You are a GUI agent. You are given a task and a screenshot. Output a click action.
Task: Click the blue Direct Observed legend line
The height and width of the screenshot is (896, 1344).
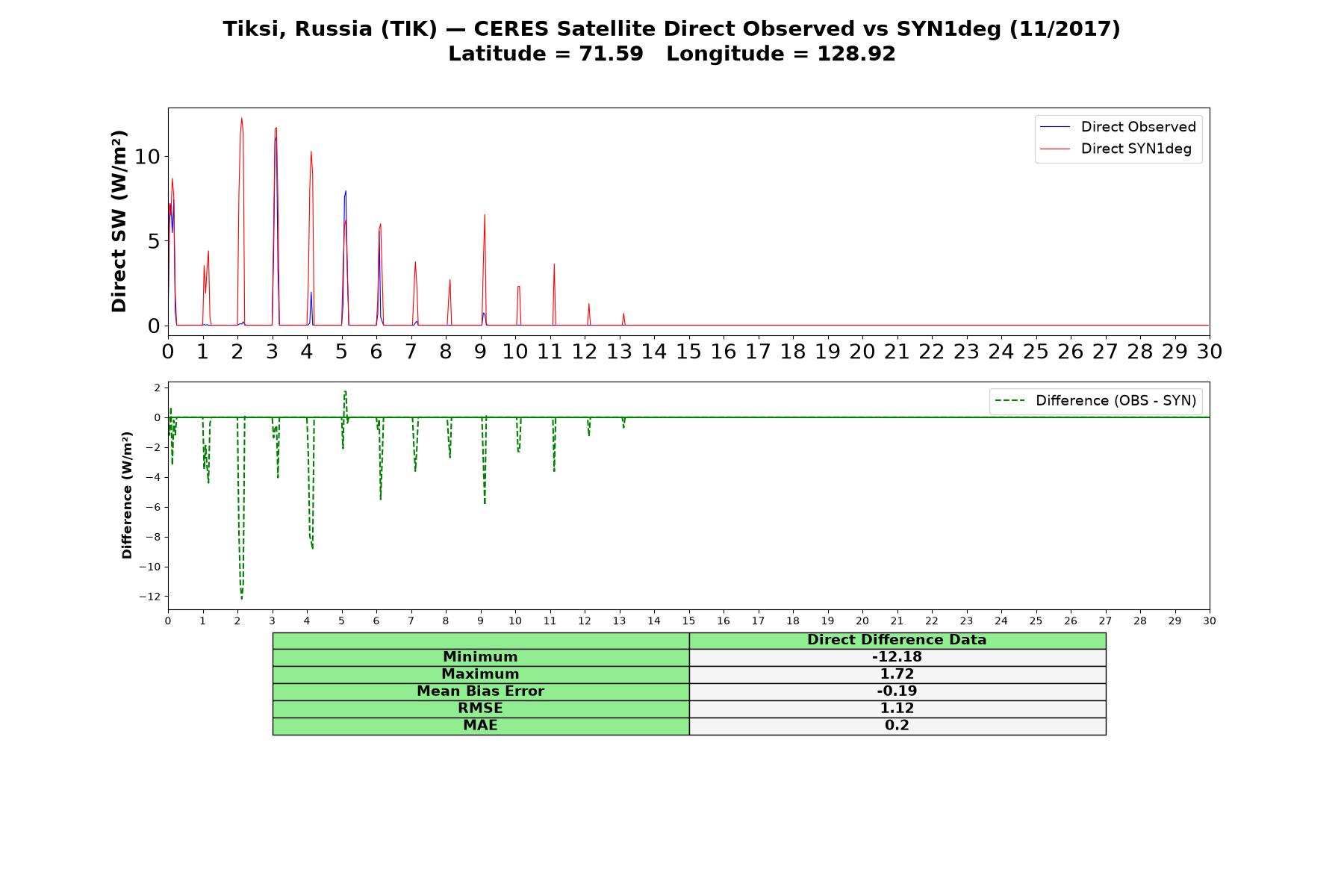click(x=1054, y=127)
